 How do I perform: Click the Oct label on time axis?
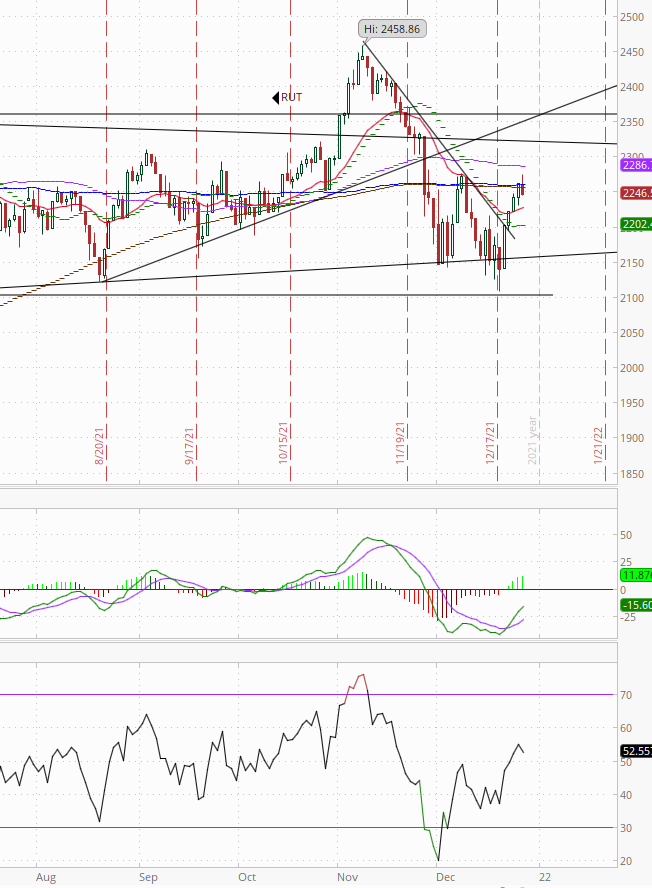[247, 877]
